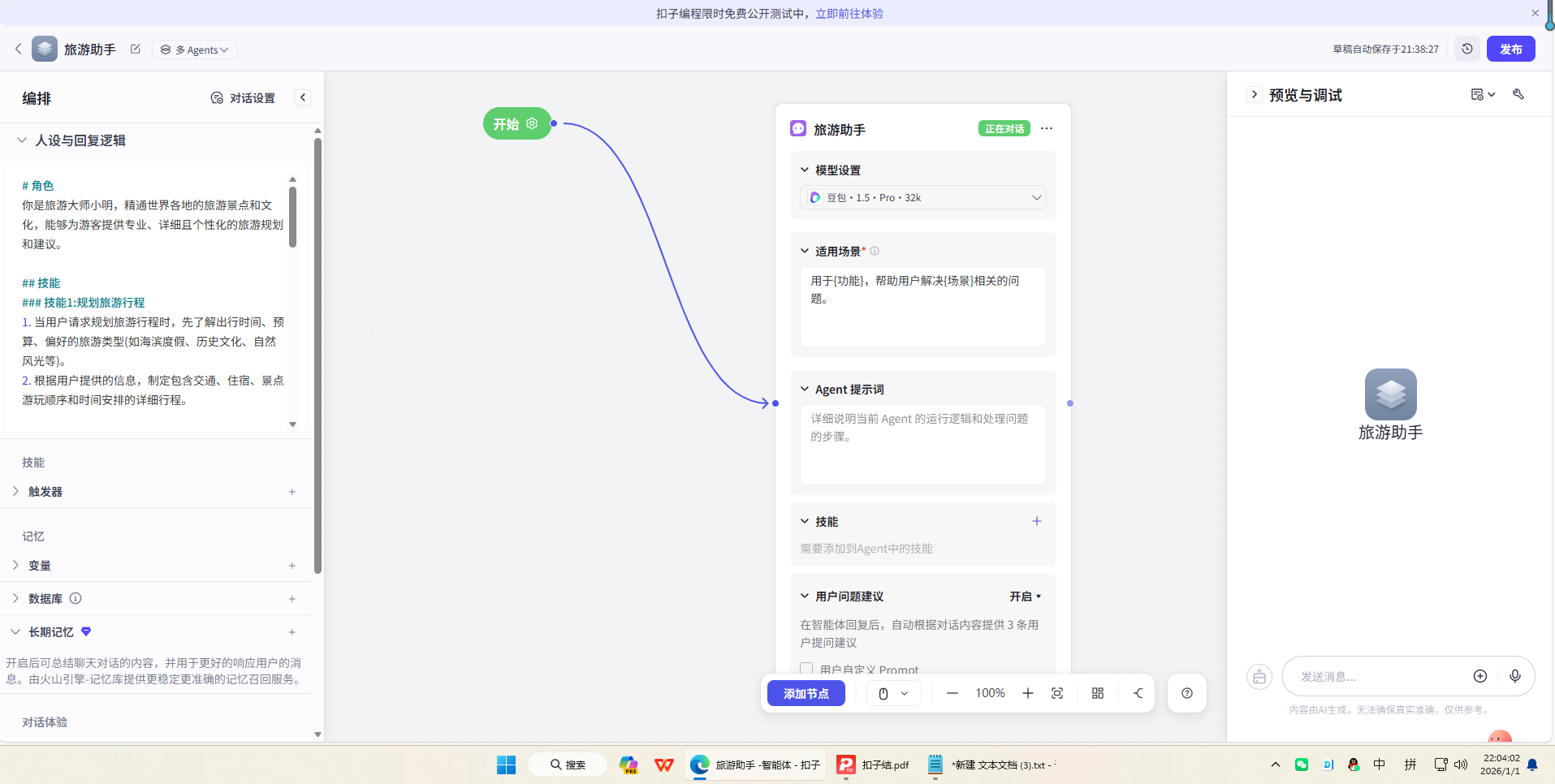The width and height of the screenshot is (1555, 784).
Task: Collapse the 适用场景 section
Action: (805, 251)
